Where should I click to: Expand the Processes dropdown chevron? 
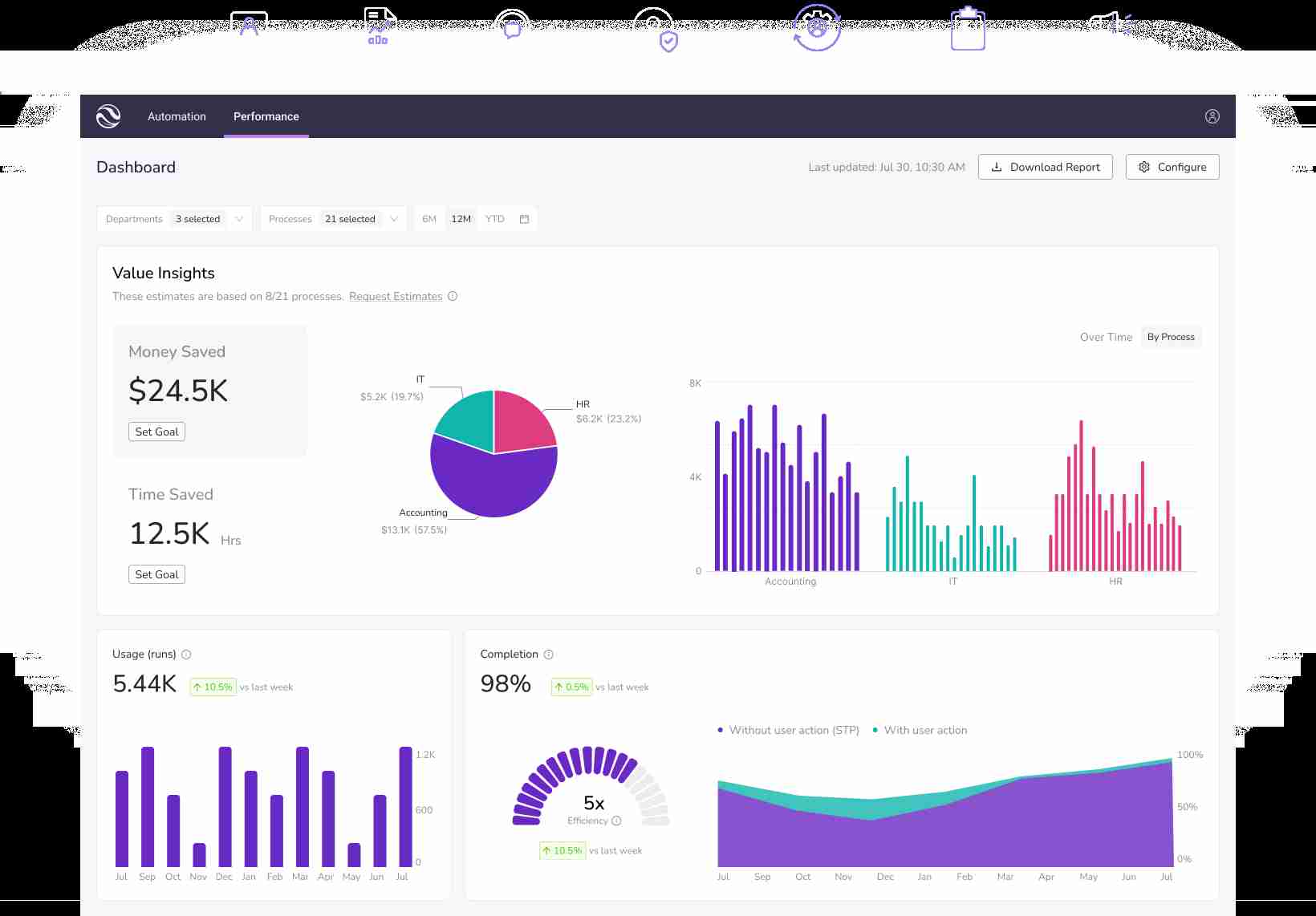(x=394, y=219)
